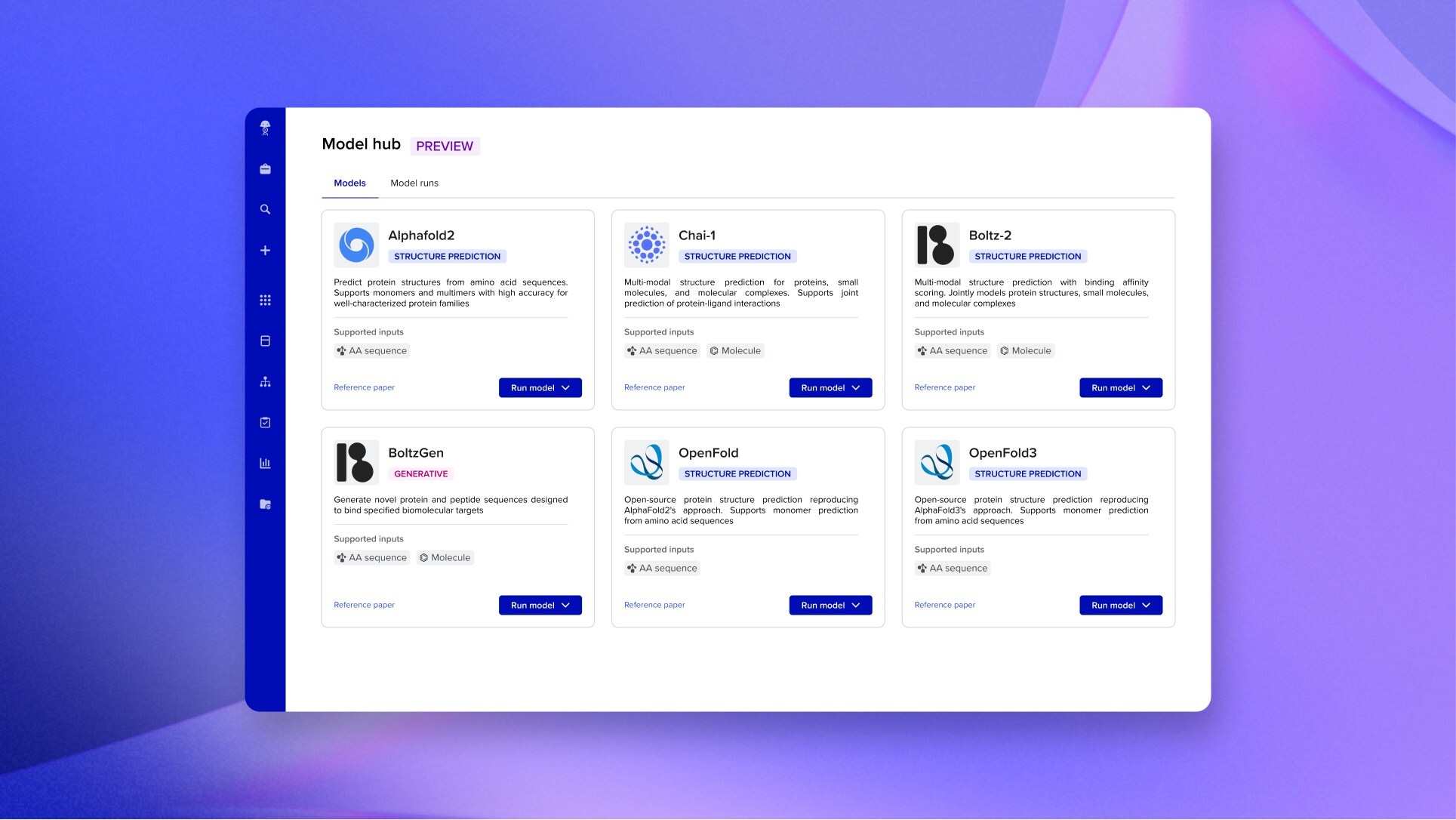Click the Supported inputs label on Alphafold2
This screenshot has height=820, width=1456.
(368, 332)
